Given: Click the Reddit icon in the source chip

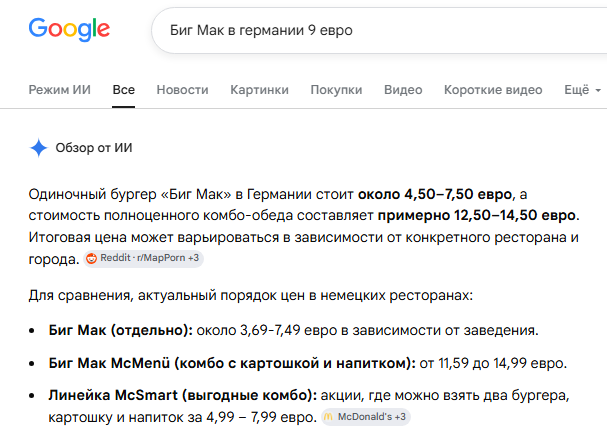Looking at the screenshot, I should [x=91, y=258].
